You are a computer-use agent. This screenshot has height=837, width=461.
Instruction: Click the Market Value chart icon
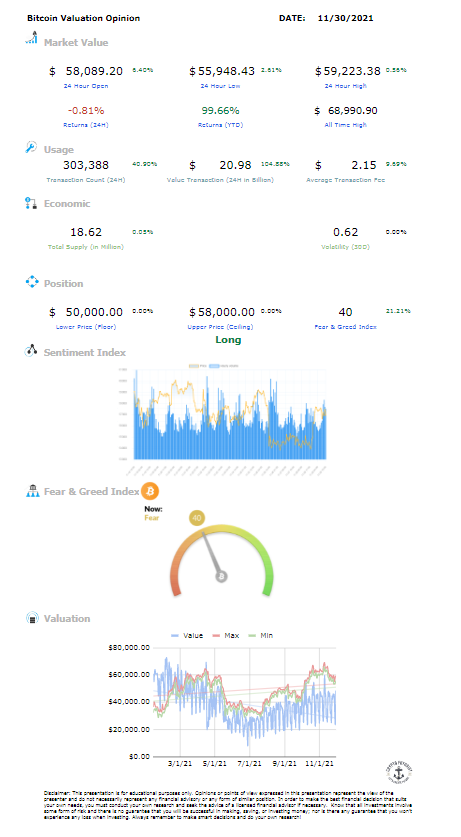(31, 38)
